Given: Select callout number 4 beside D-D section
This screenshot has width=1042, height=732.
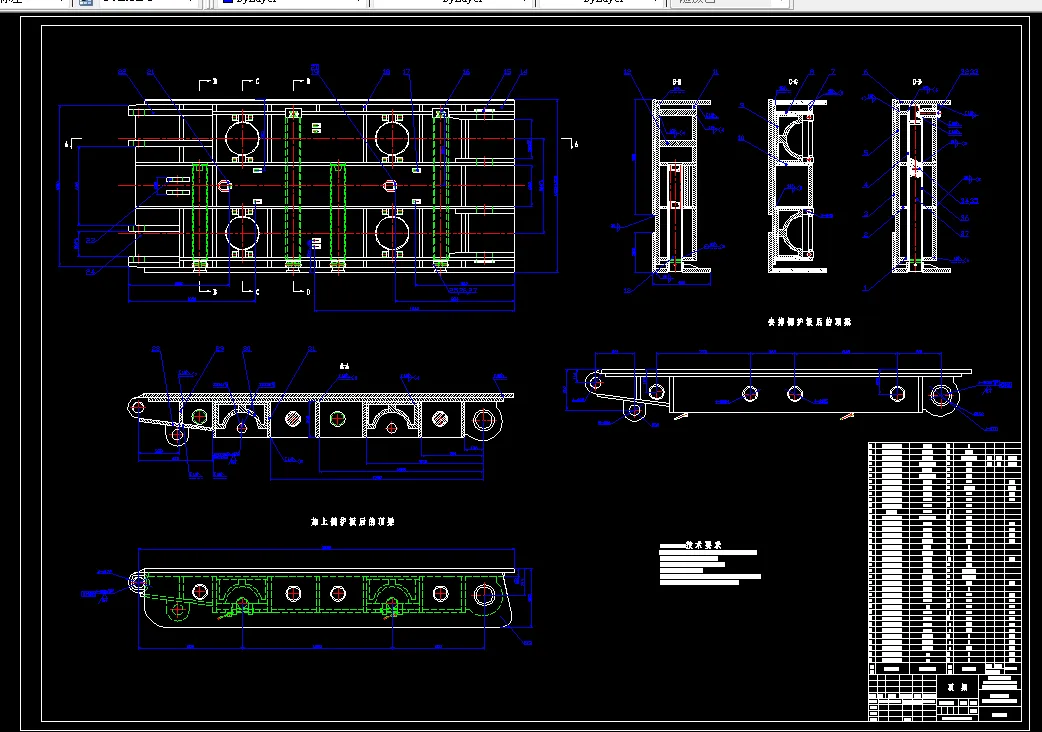Looking at the screenshot, I should (865, 185).
